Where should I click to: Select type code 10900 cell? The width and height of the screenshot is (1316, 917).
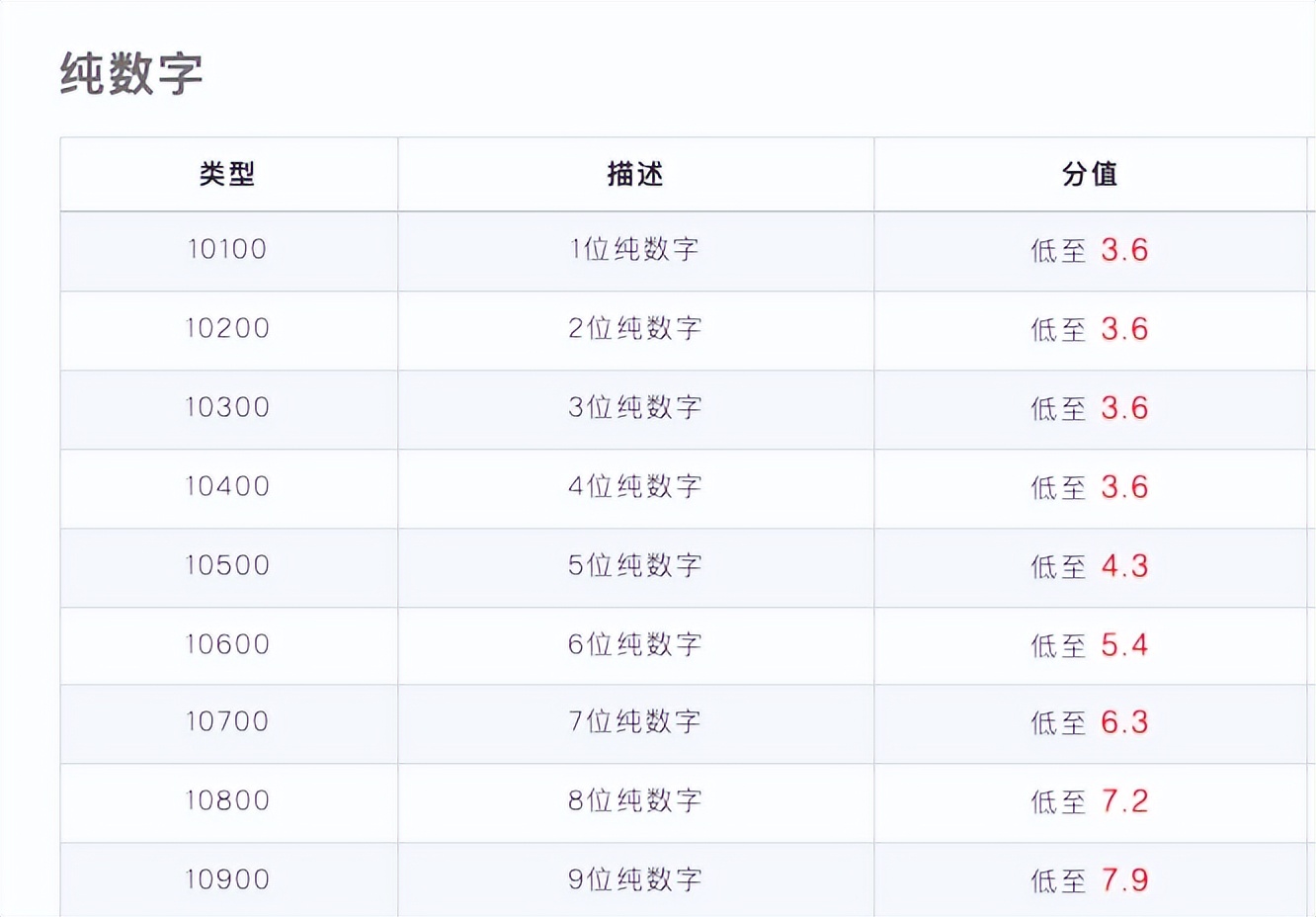tap(227, 879)
